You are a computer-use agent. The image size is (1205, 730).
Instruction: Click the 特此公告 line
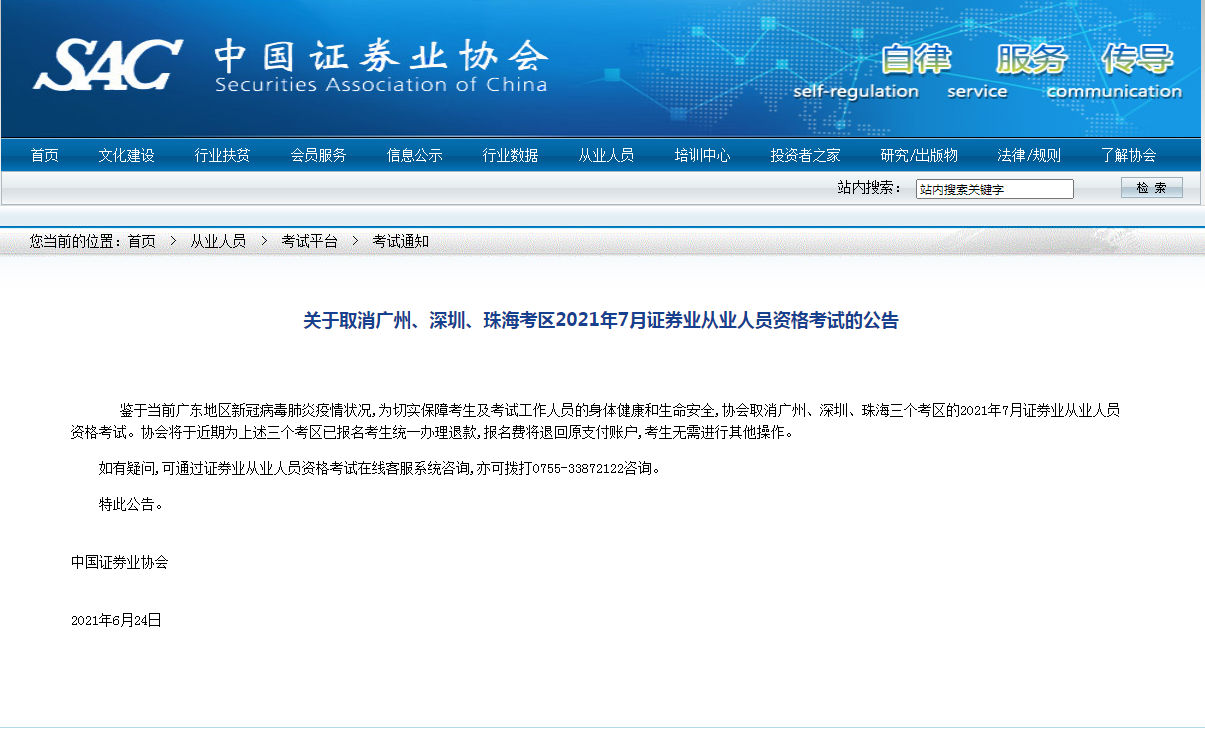130,504
